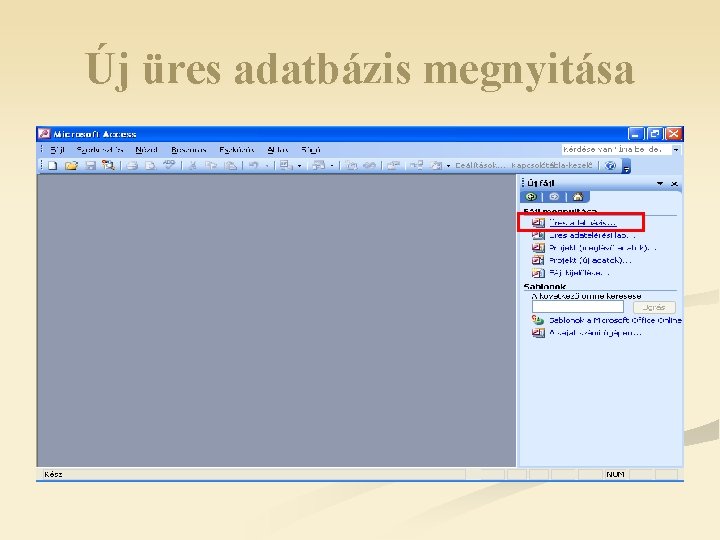Click the 'Üres adatbázis...' link
Viewport: 720px width, 540px height.
pos(583,223)
